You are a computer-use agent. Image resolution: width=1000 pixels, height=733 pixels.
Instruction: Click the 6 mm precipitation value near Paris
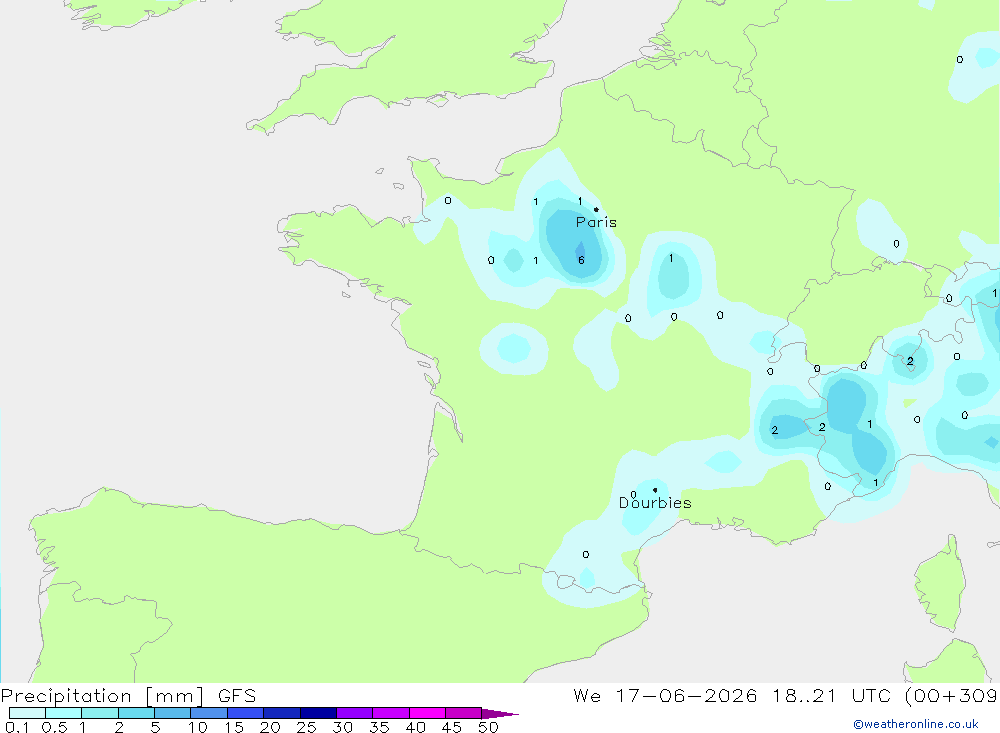click(581, 260)
